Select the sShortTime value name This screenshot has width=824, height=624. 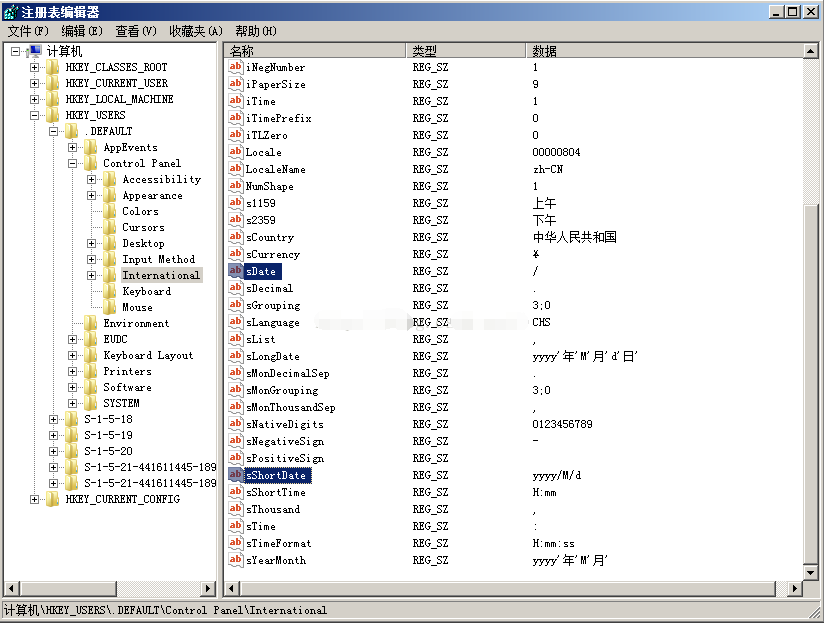point(275,492)
